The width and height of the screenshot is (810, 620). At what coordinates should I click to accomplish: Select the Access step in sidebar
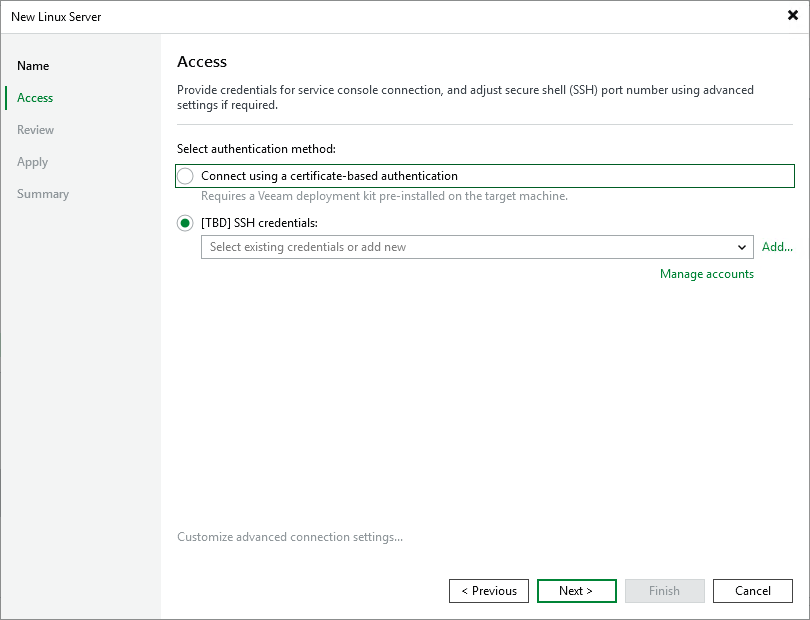tap(35, 98)
